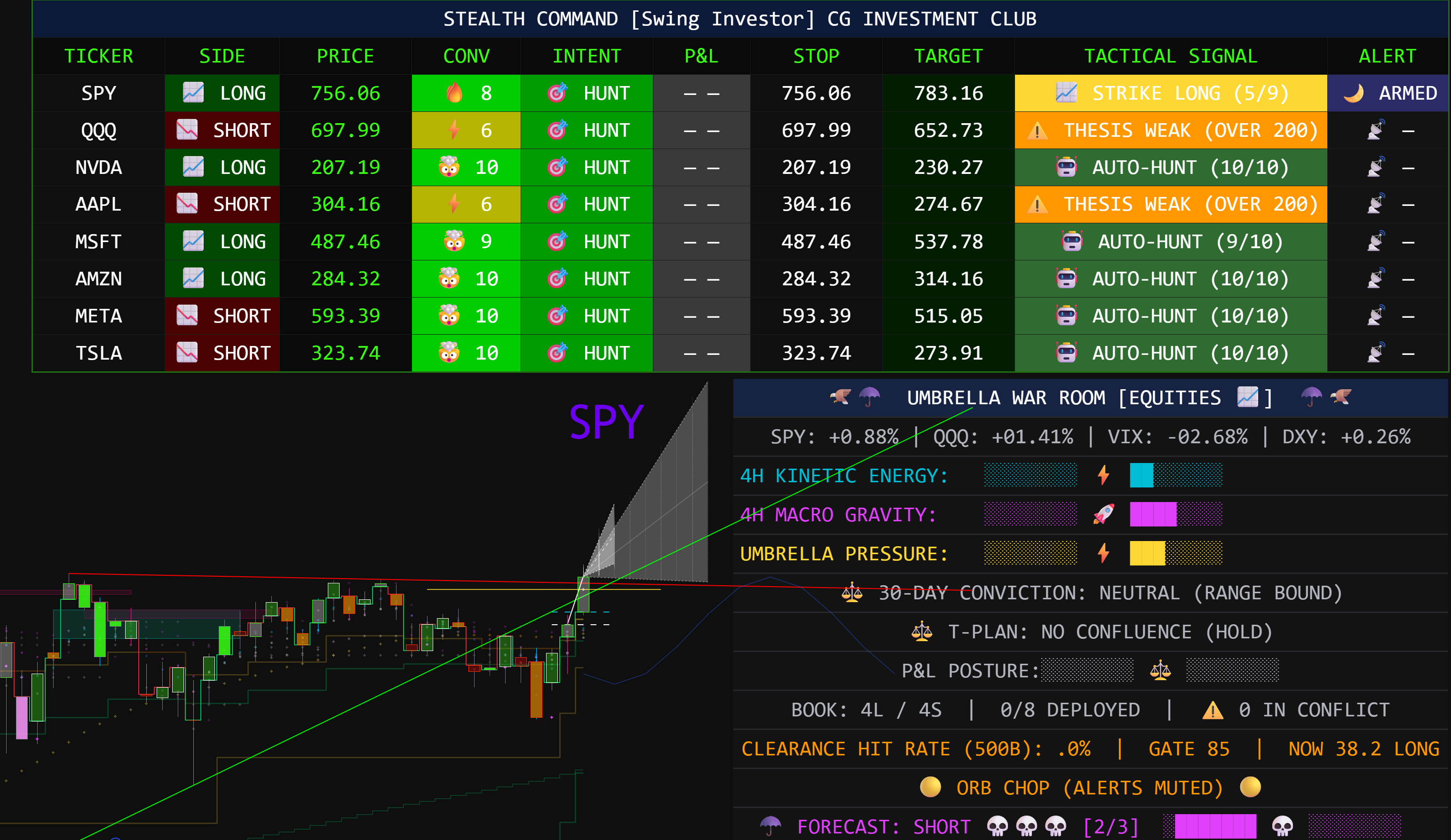
Task: Click the satellite icon in QQQ's ALERT cell
Action: (1376, 129)
